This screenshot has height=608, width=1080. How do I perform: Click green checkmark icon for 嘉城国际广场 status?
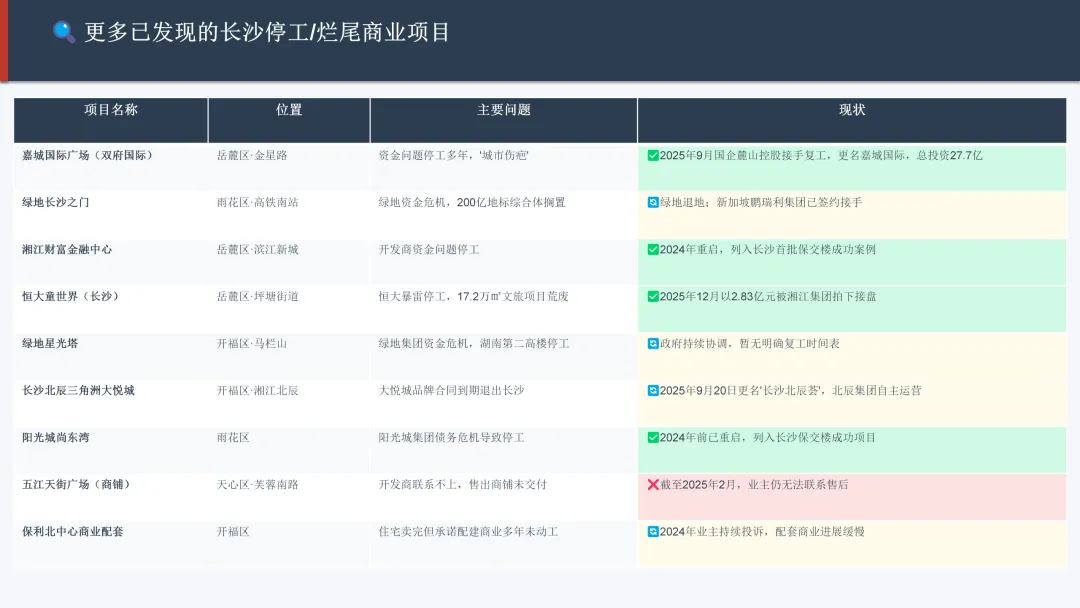(x=653, y=156)
